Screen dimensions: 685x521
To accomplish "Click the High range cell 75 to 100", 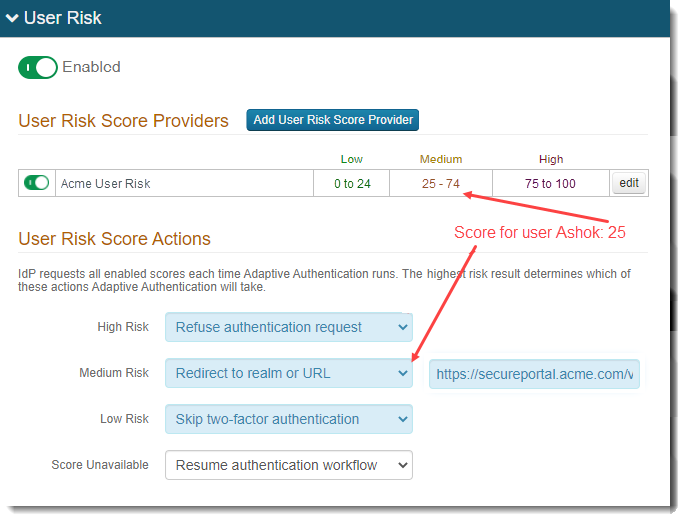I will click(x=550, y=184).
